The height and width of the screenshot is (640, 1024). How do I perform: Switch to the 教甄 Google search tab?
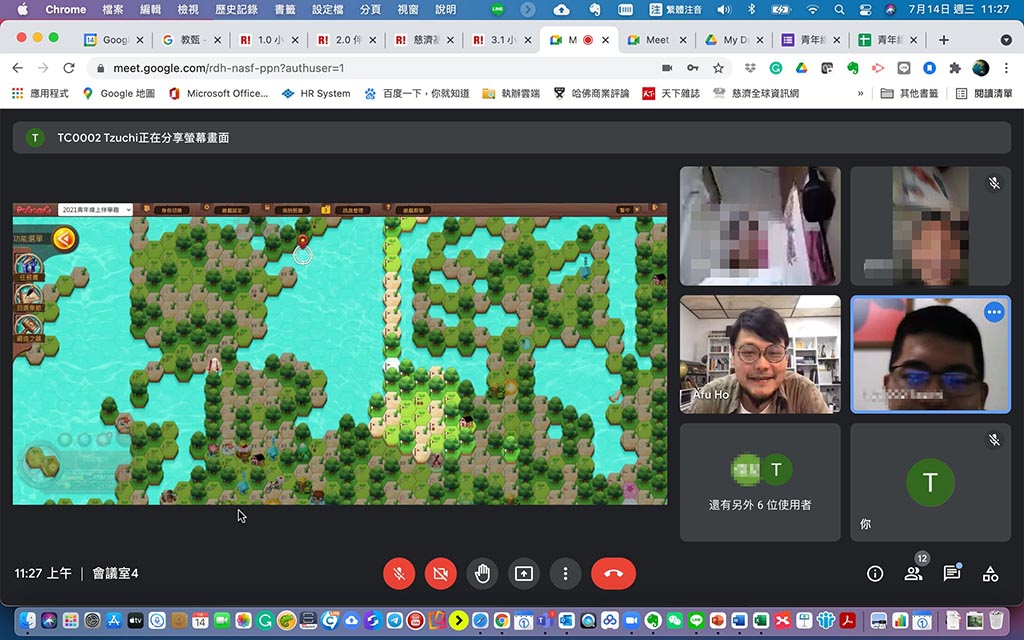coord(191,40)
